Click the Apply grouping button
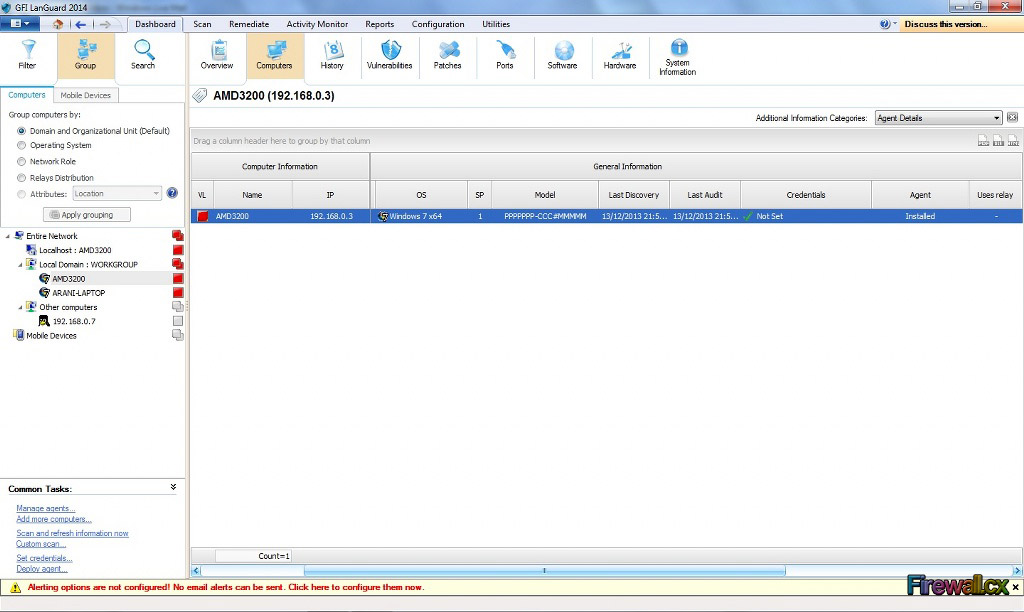Image resolution: width=1024 pixels, height=612 pixels. 87,215
